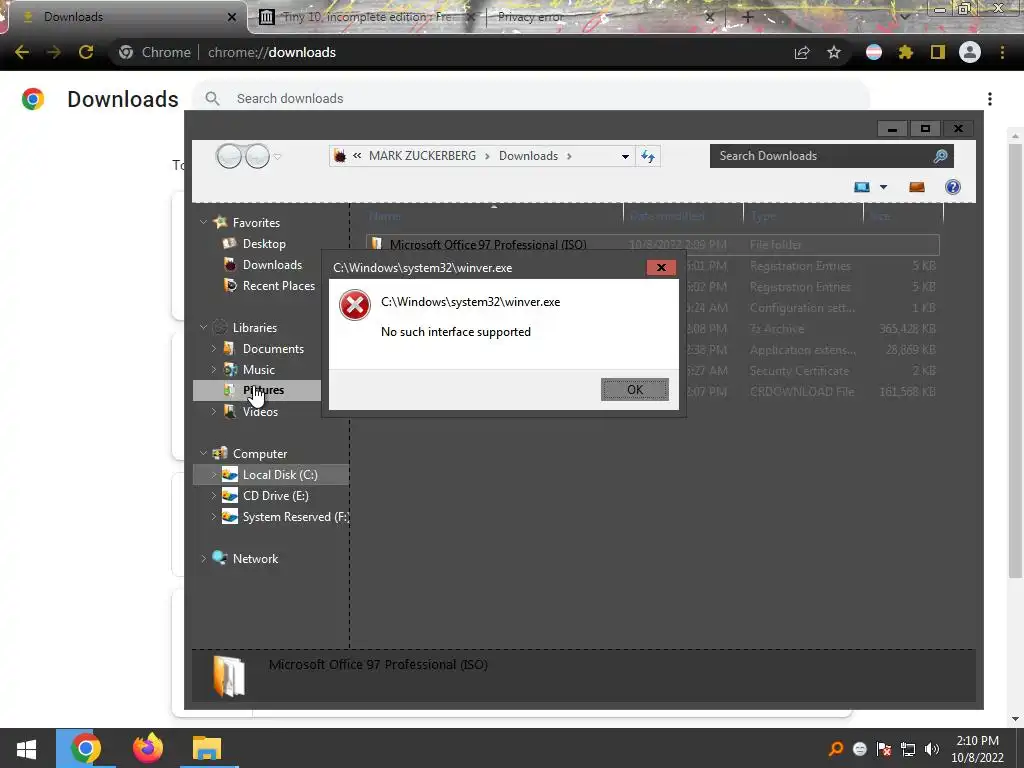1024x768 pixels.
Task: Open Chrome's three-dot main menu
Action: click(1002, 52)
